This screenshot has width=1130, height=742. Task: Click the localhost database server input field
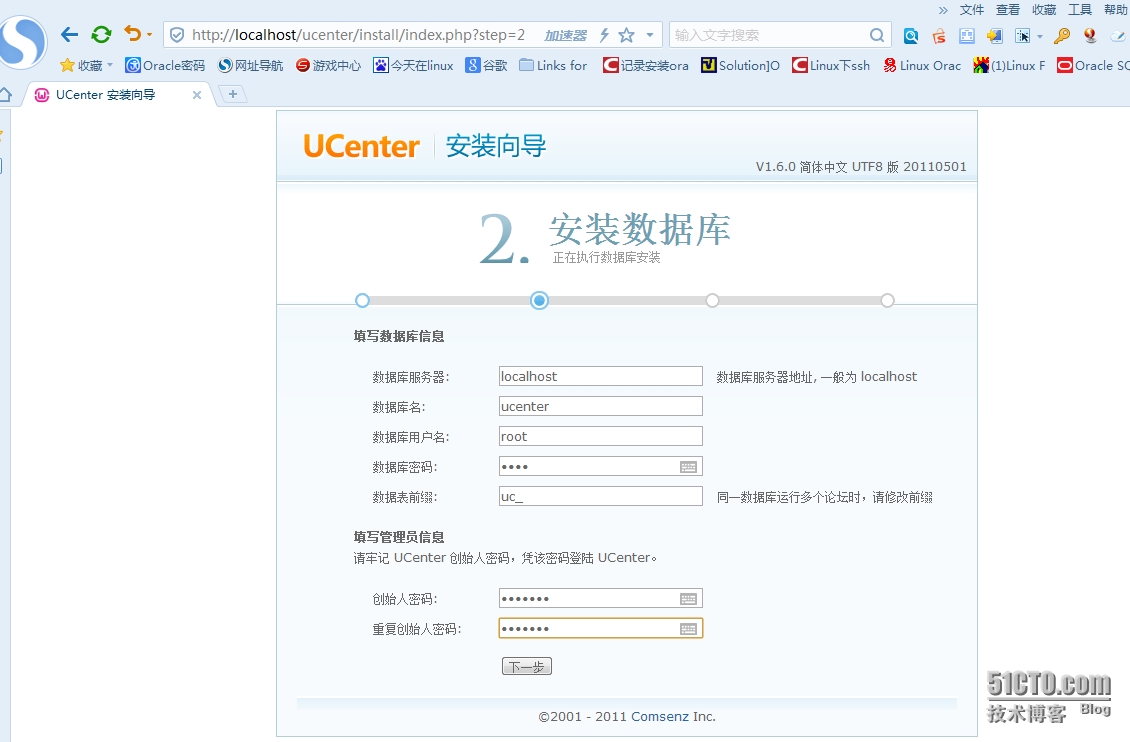click(x=600, y=376)
